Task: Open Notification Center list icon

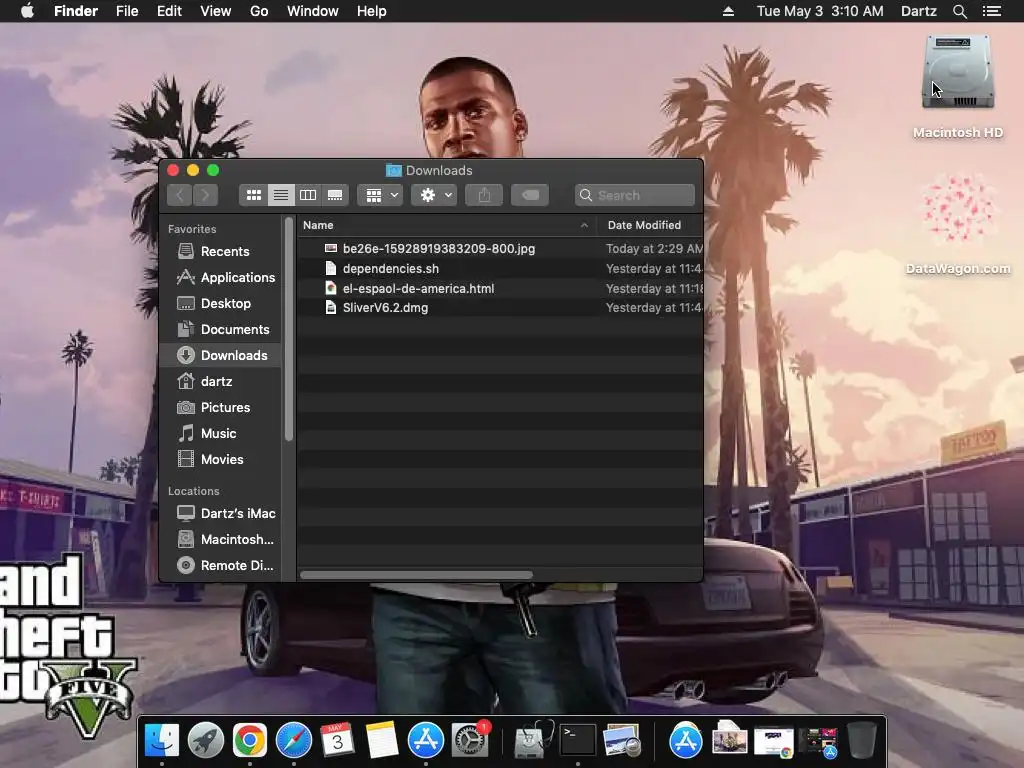Action: 992,11
